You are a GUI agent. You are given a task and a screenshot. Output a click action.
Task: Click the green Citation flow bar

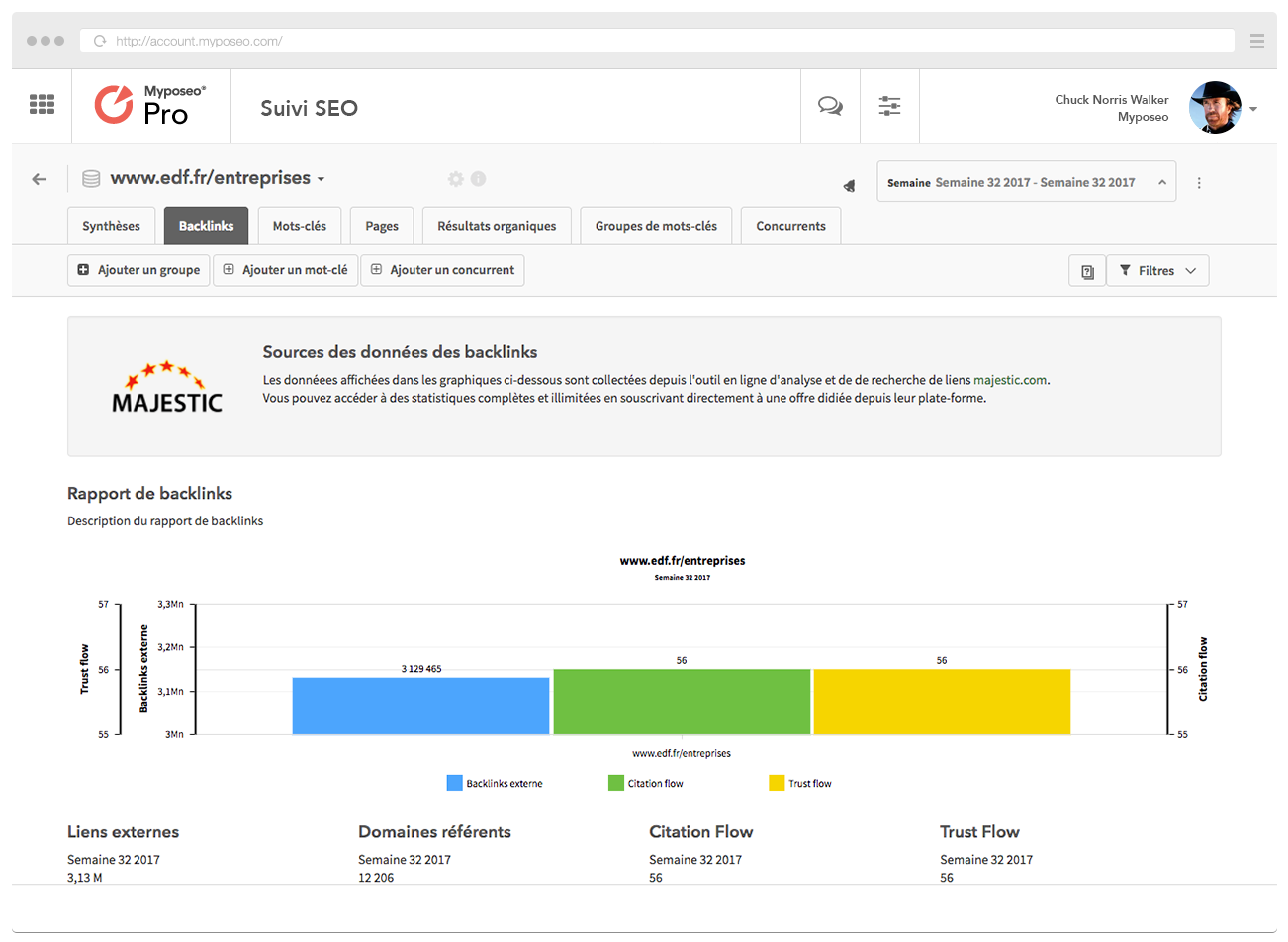tap(682, 702)
